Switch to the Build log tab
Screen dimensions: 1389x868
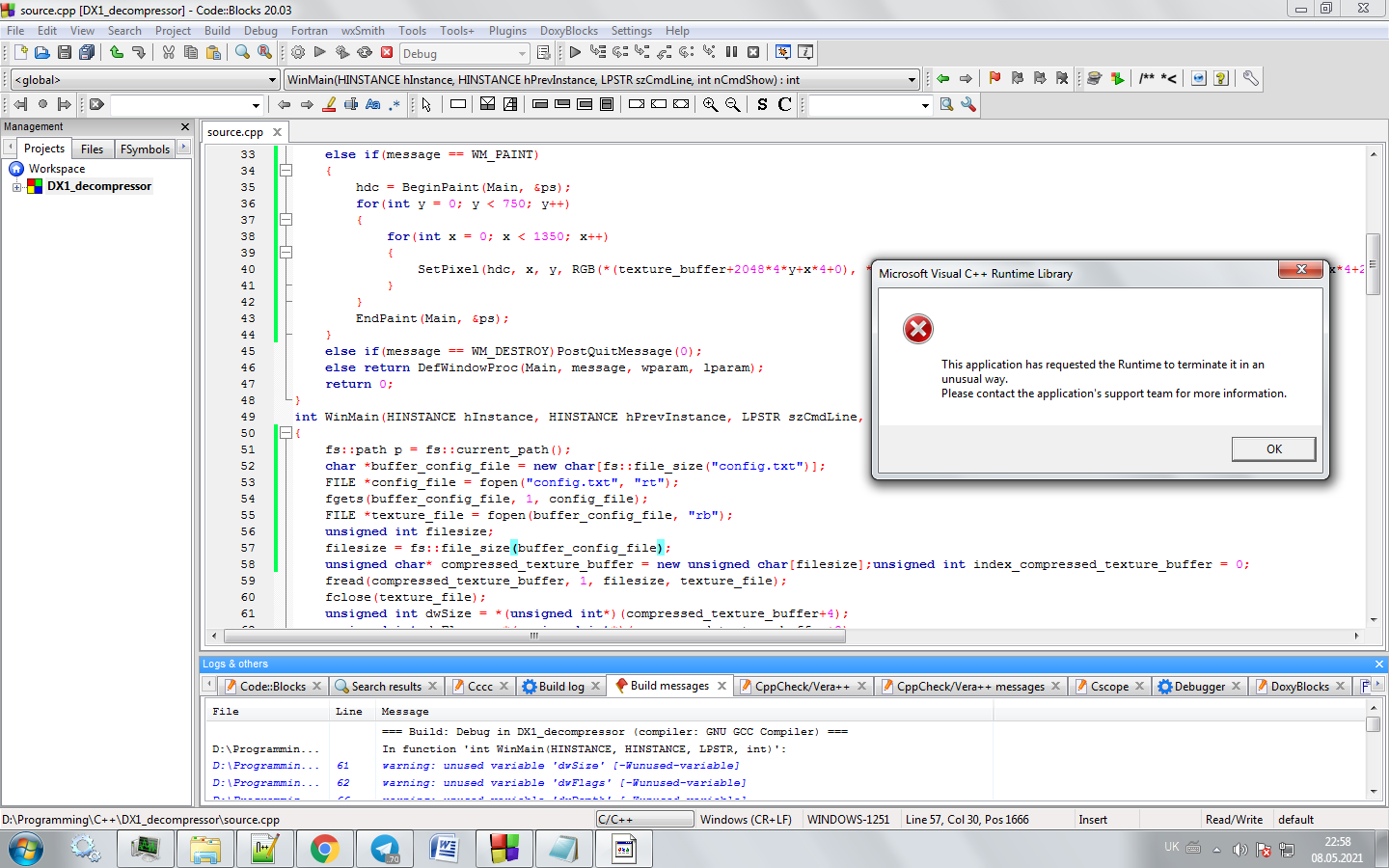click(x=561, y=687)
